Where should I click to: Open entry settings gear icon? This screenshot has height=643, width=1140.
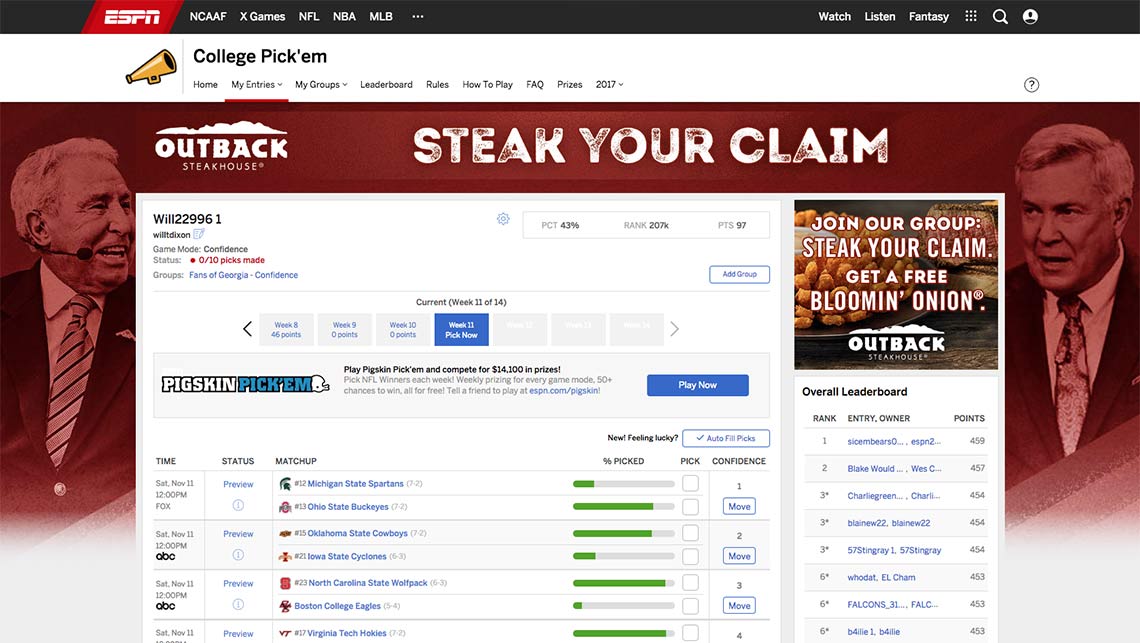point(503,219)
